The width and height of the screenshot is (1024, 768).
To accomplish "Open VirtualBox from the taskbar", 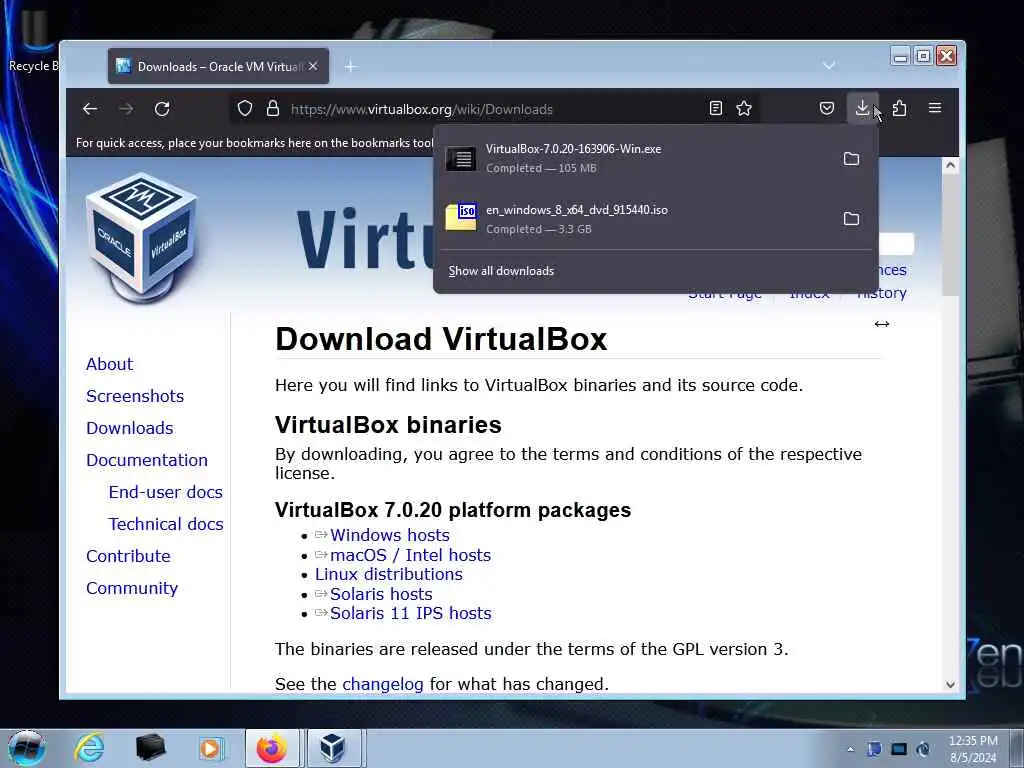I will pyautogui.click(x=332, y=748).
